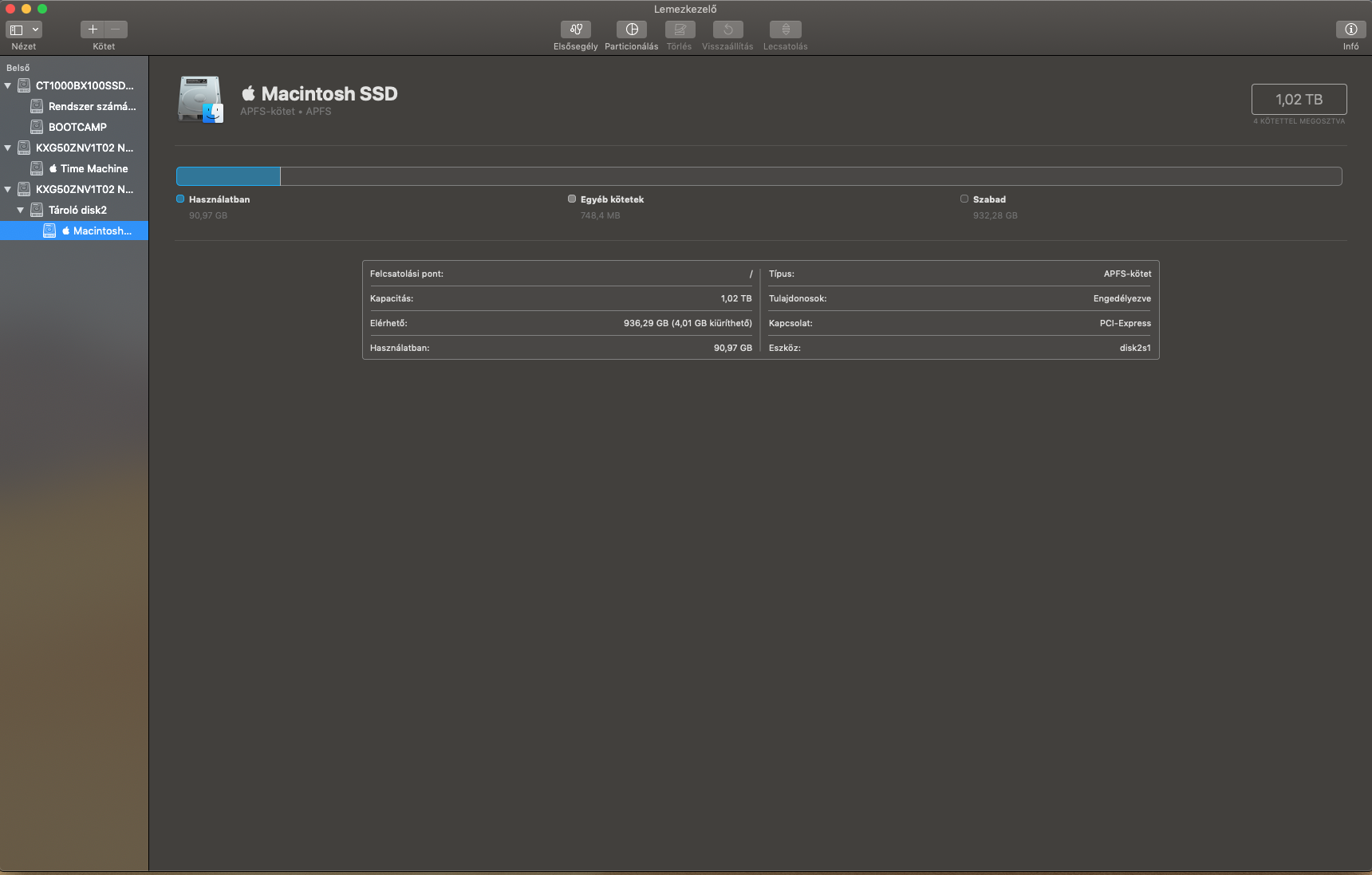The width and height of the screenshot is (1372, 875).
Task: Click the 1,02 TB capacity box
Action: tap(1299, 100)
